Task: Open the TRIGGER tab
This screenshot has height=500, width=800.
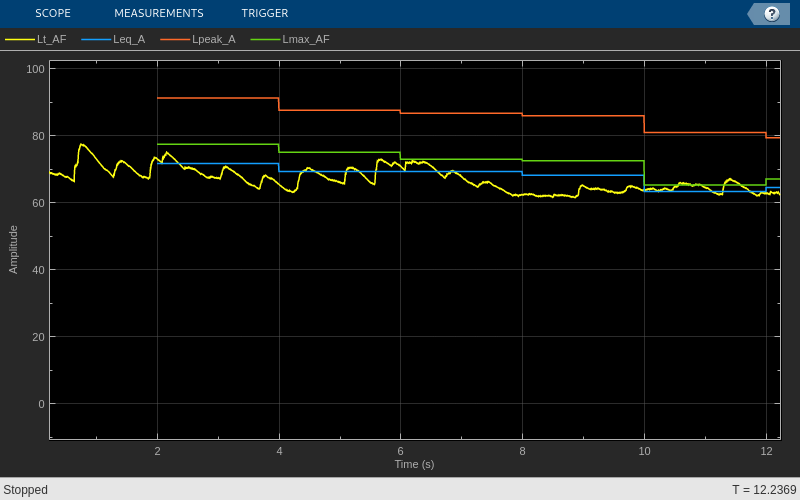Action: coord(265,13)
